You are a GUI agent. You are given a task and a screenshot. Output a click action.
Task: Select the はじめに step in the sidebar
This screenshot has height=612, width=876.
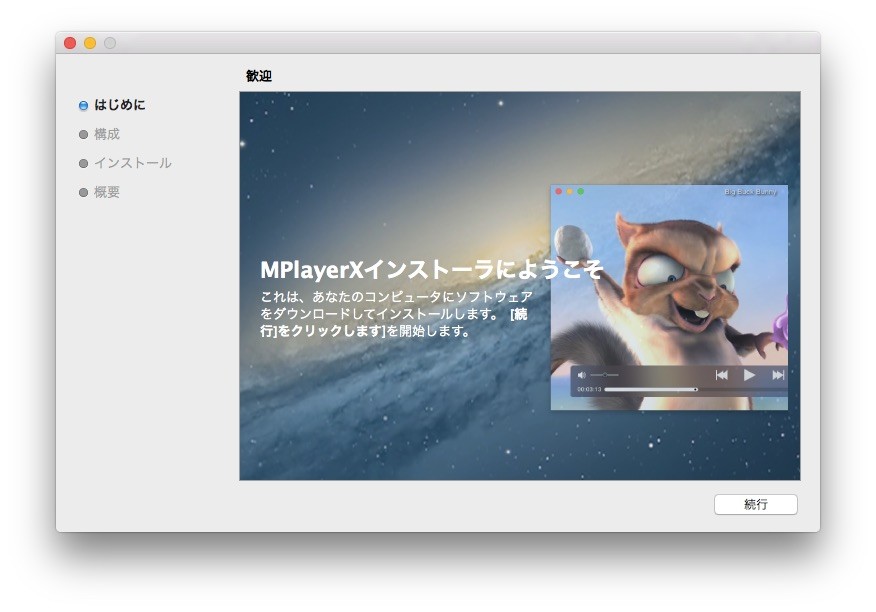(120, 105)
